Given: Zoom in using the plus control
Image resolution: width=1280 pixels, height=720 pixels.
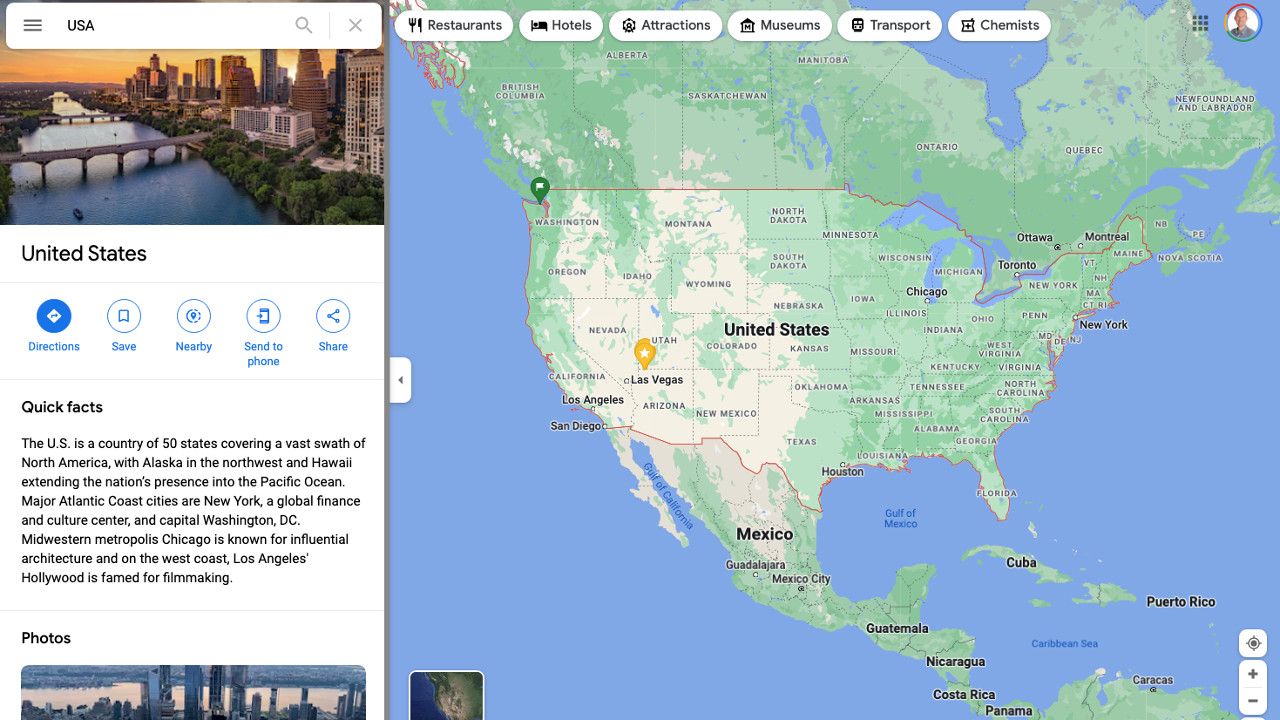Looking at the screenshot, I should point(1253,674).
